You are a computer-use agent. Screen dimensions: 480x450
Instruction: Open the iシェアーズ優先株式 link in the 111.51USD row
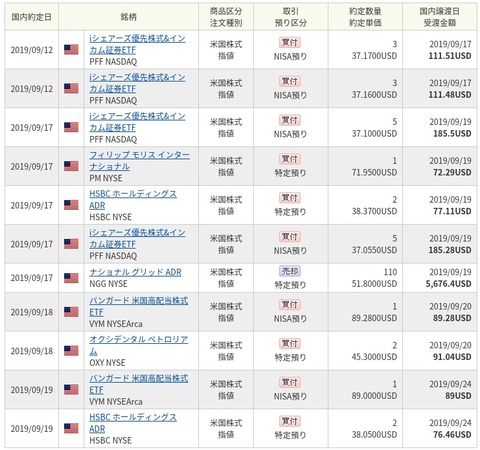click(x=137, y=44)
